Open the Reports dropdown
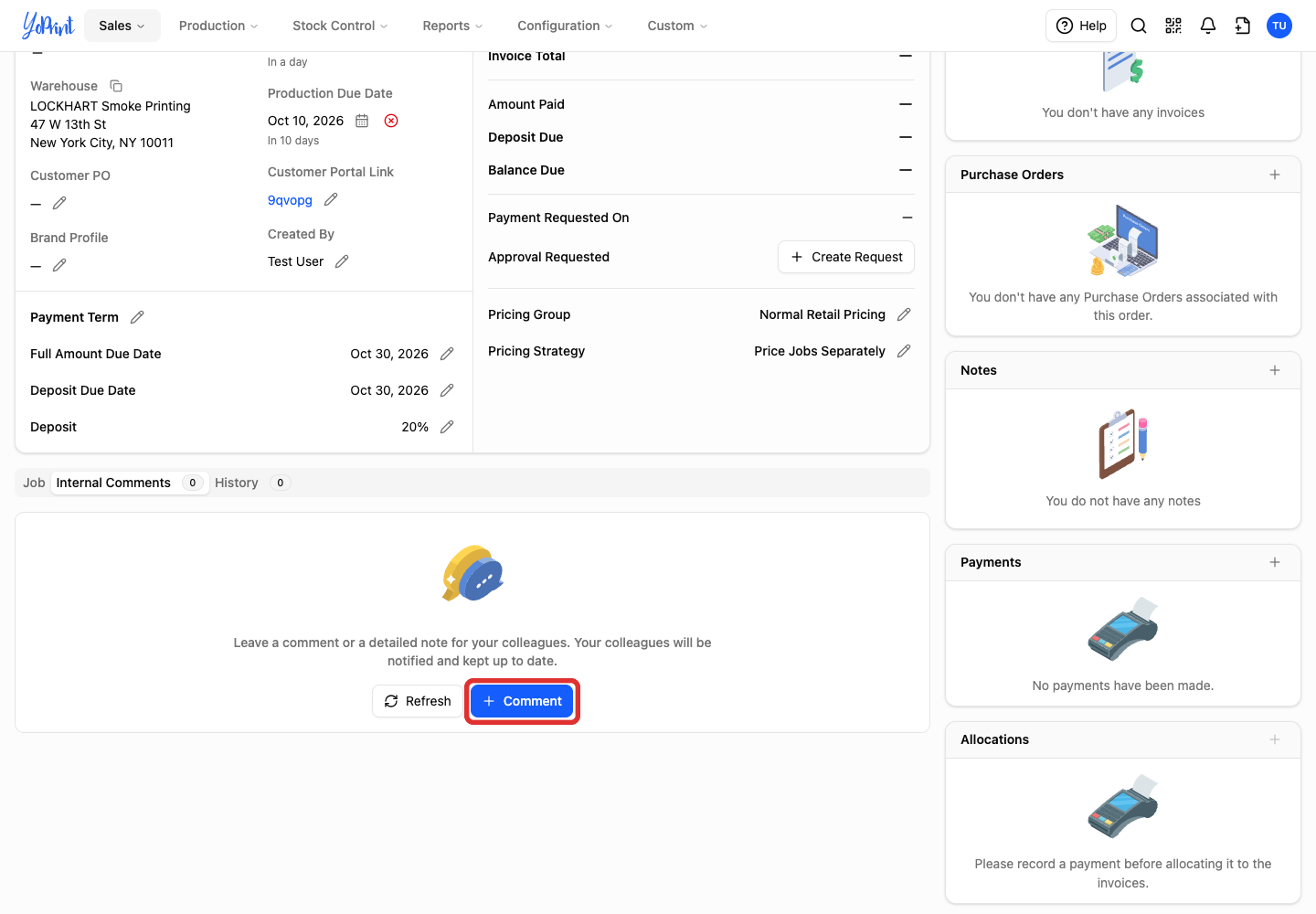1316x914 pixels. 452,26
